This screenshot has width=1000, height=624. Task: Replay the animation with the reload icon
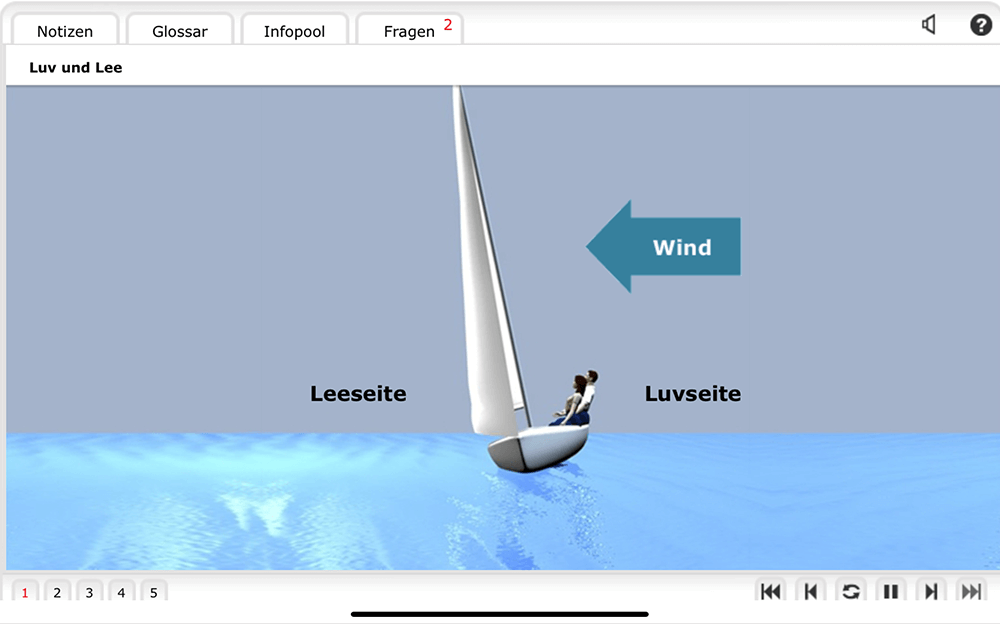click(x=851, y=592)
